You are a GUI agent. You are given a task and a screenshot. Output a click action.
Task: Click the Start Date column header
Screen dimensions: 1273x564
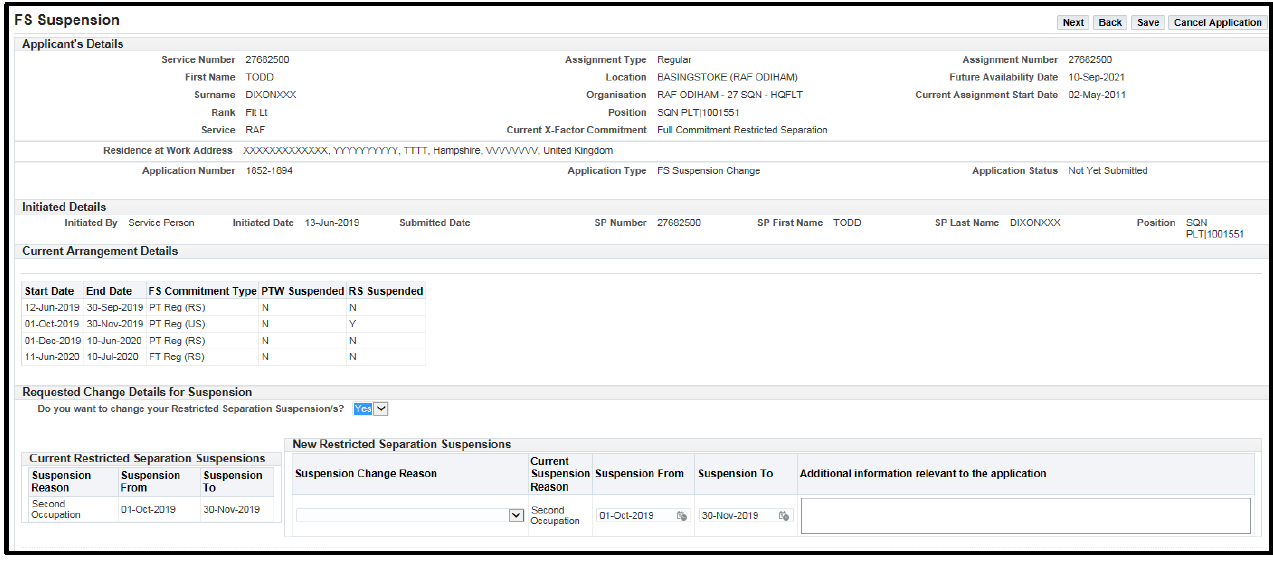[50, 291]
